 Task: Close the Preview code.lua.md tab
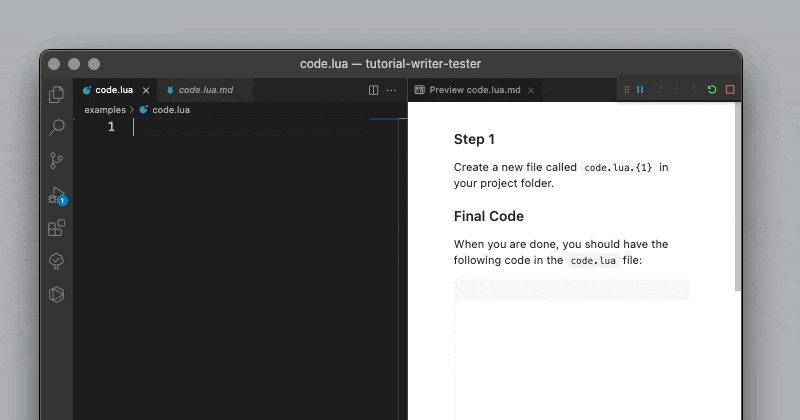pyautogui.click(x=531, y=90)
